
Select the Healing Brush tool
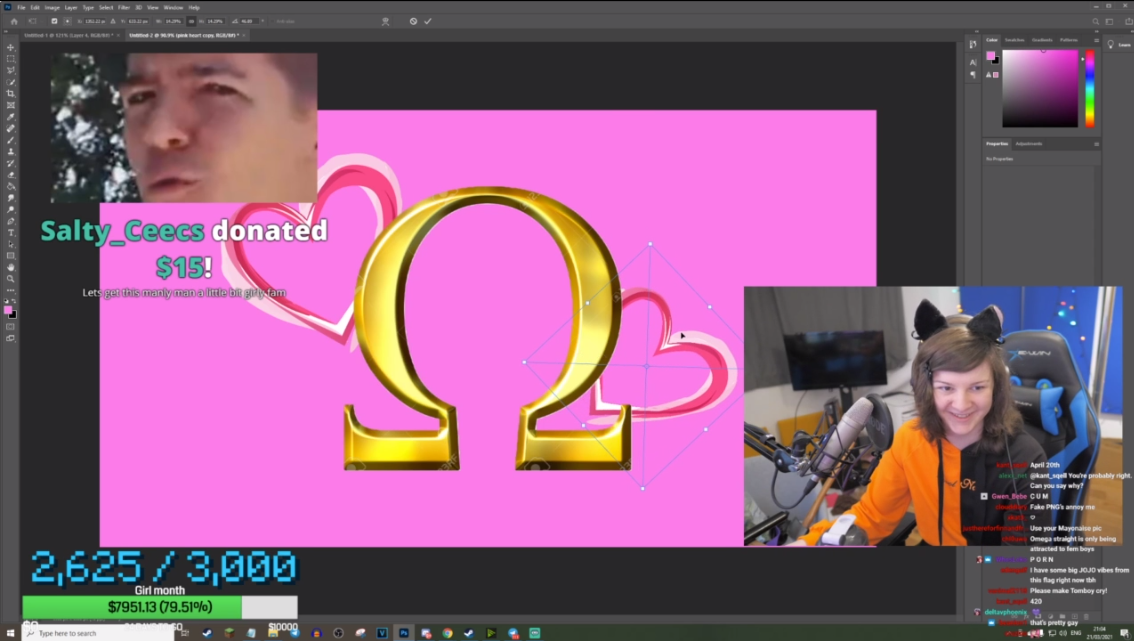[11, 128]
